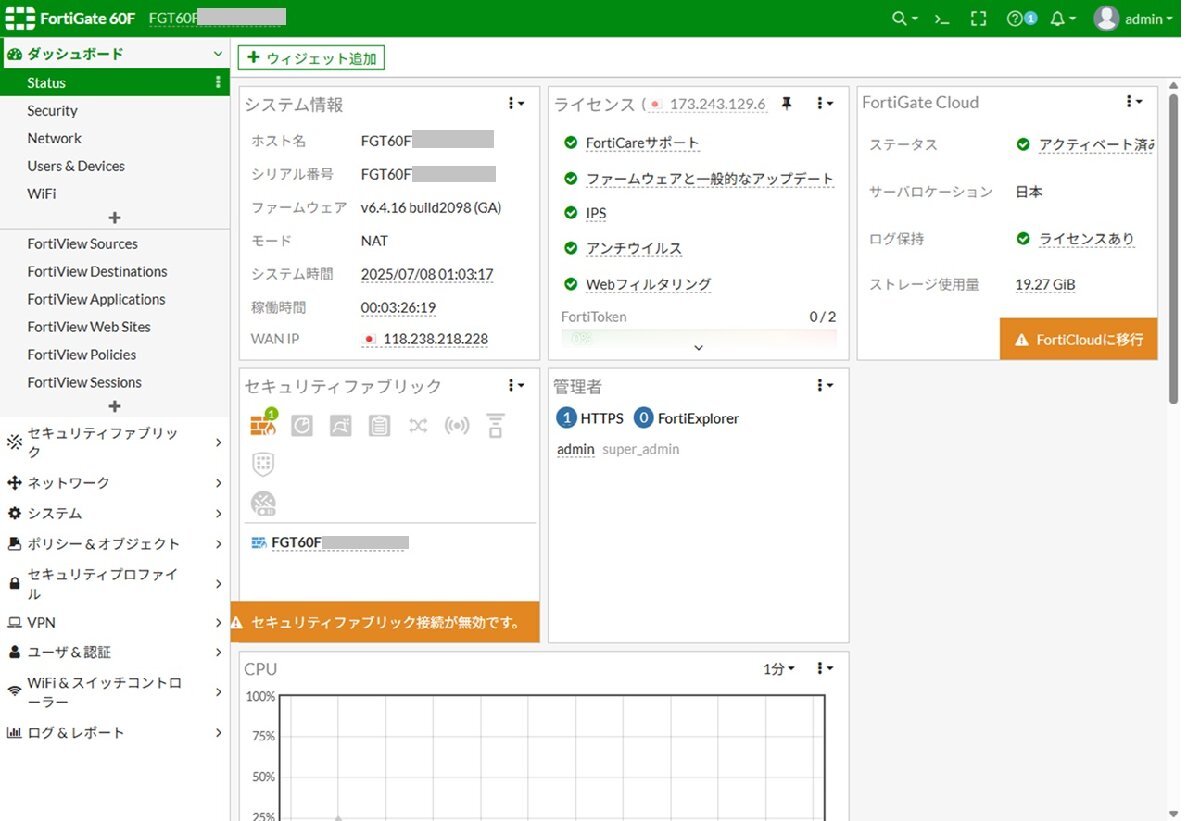Click the FortiCloudに移行 button

coord(1079,340)
